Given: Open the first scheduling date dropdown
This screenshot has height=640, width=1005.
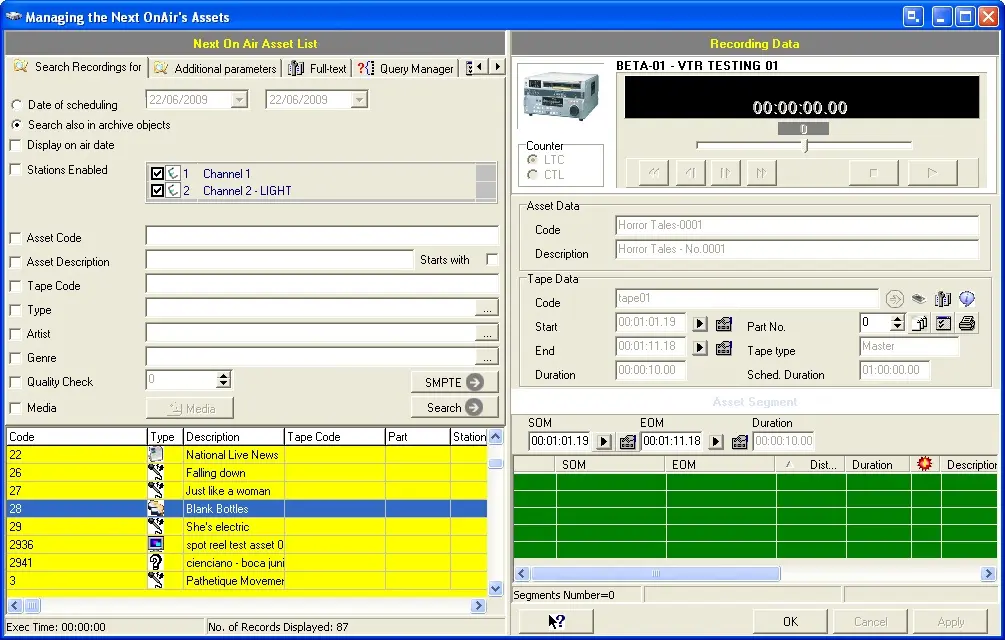Looking at the screenshot, I should pos(239,100).
